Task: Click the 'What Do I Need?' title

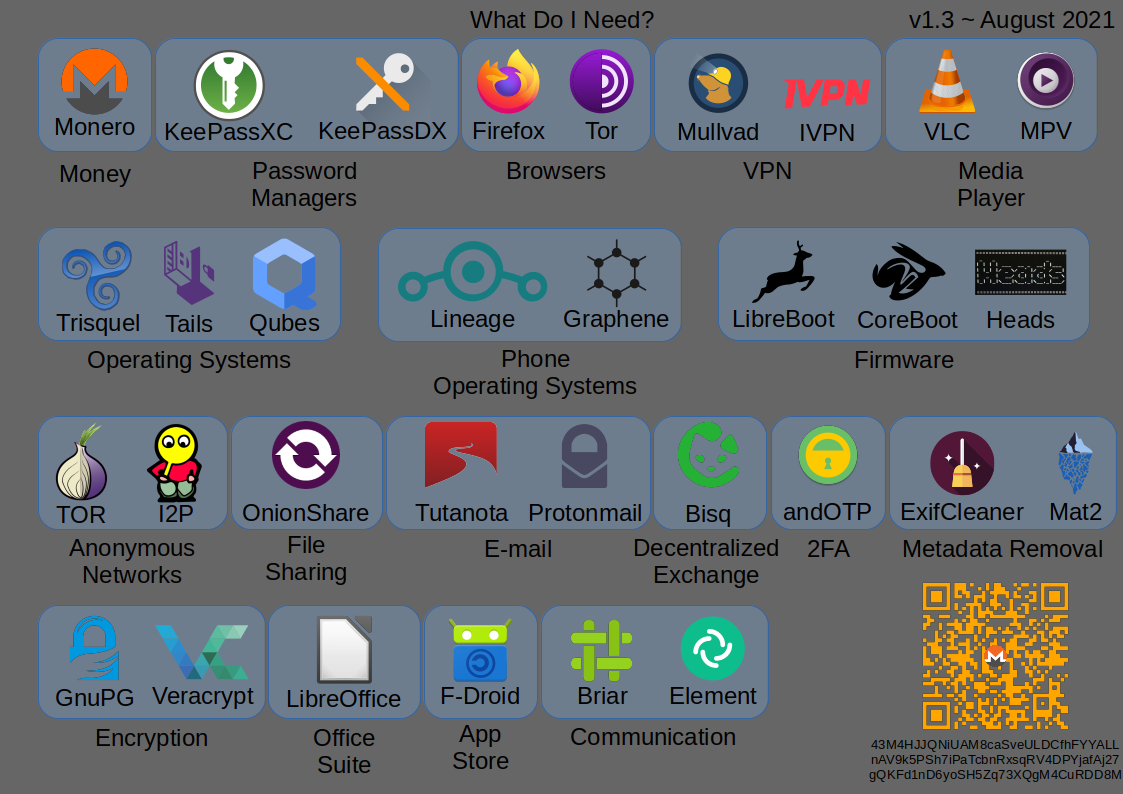Action: coord(562,20)
